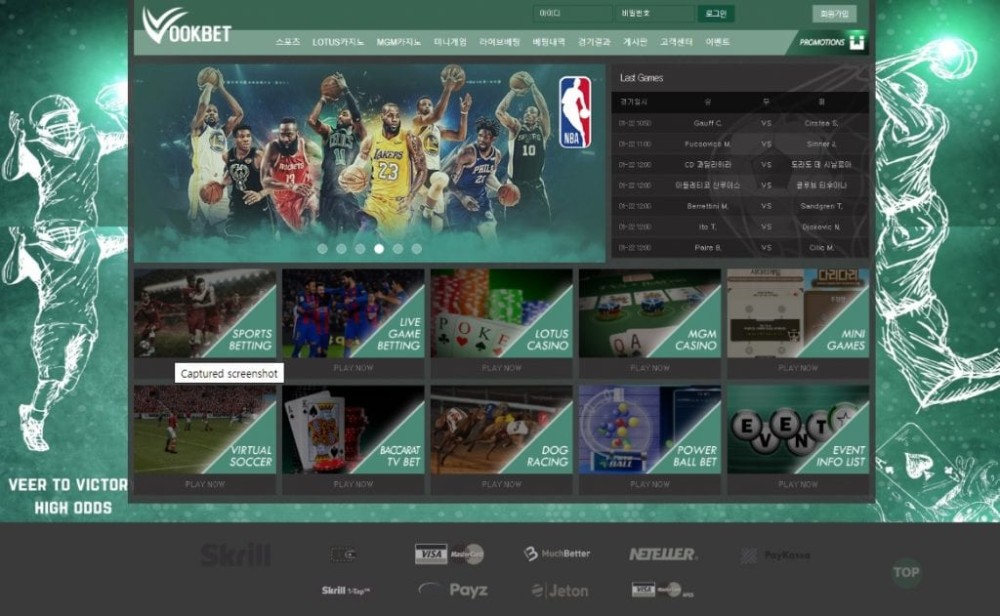The width and height of the screenshot is (1000, 616).
Task: Click the PROMOTIONS link
Action: click(x=821, y=42)
